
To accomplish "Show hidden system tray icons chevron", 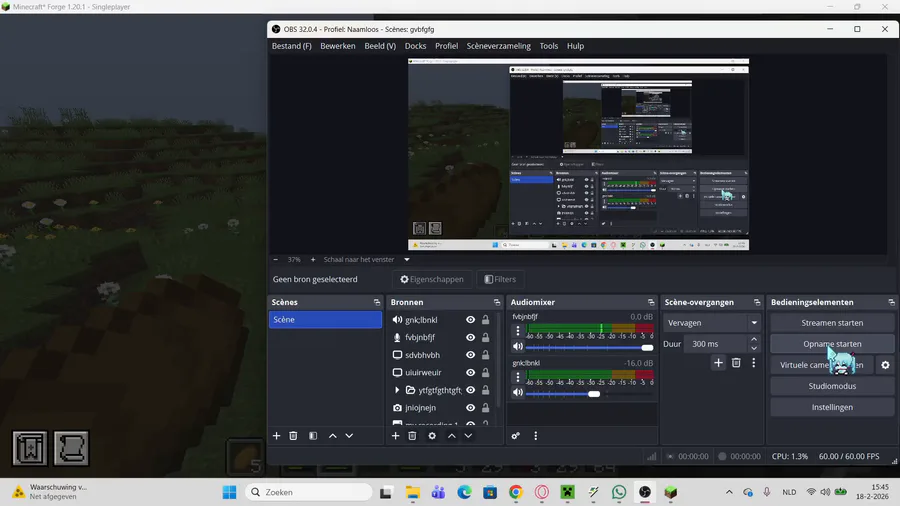I will 729,492.
